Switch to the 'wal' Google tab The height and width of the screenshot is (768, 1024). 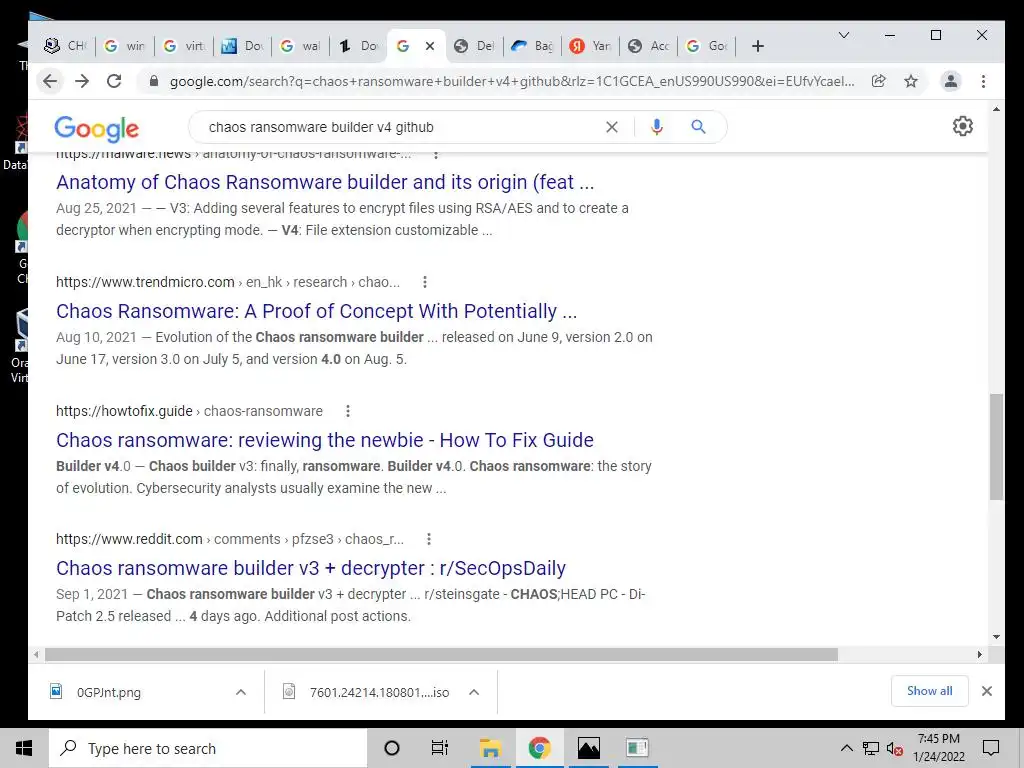click(x=300, y=46)
